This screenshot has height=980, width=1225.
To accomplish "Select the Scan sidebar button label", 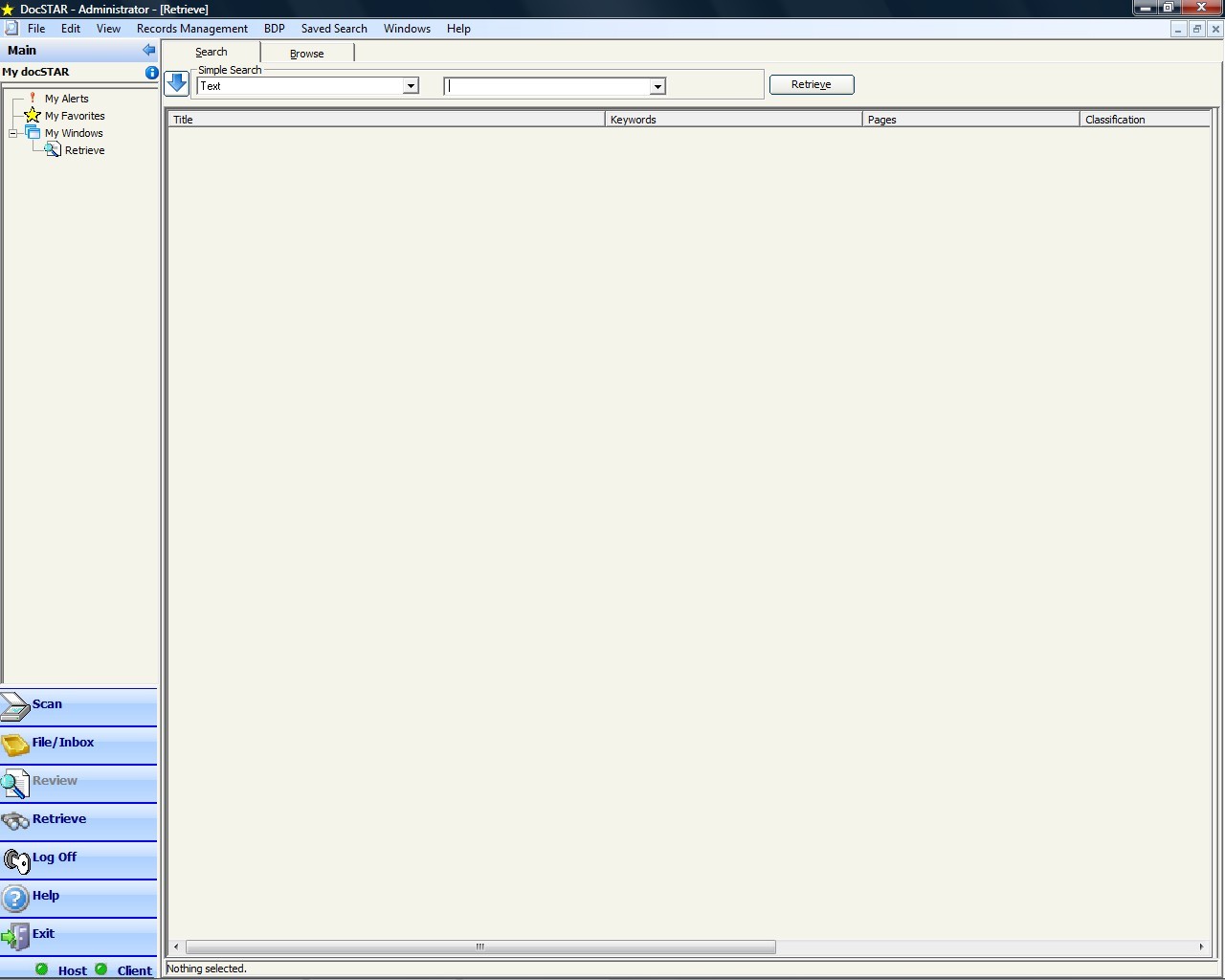I will tap(47, 703).
